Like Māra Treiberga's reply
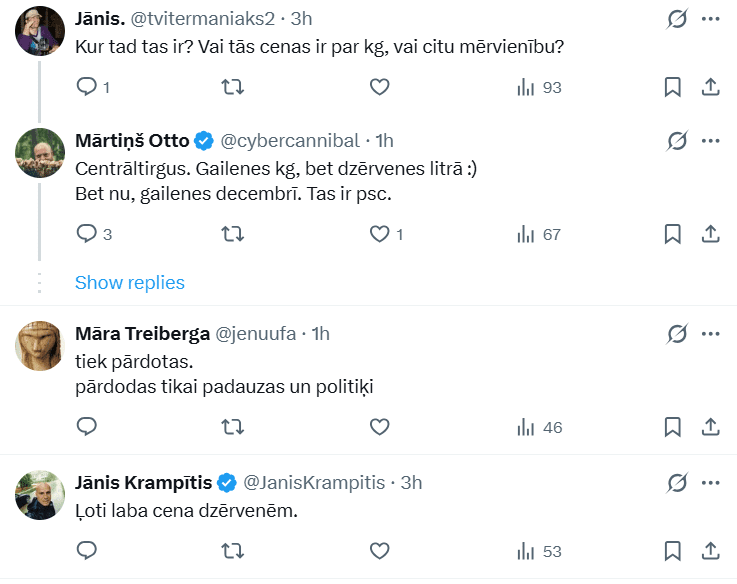Viewport: 737px width, 584px height. pos(379,427)
